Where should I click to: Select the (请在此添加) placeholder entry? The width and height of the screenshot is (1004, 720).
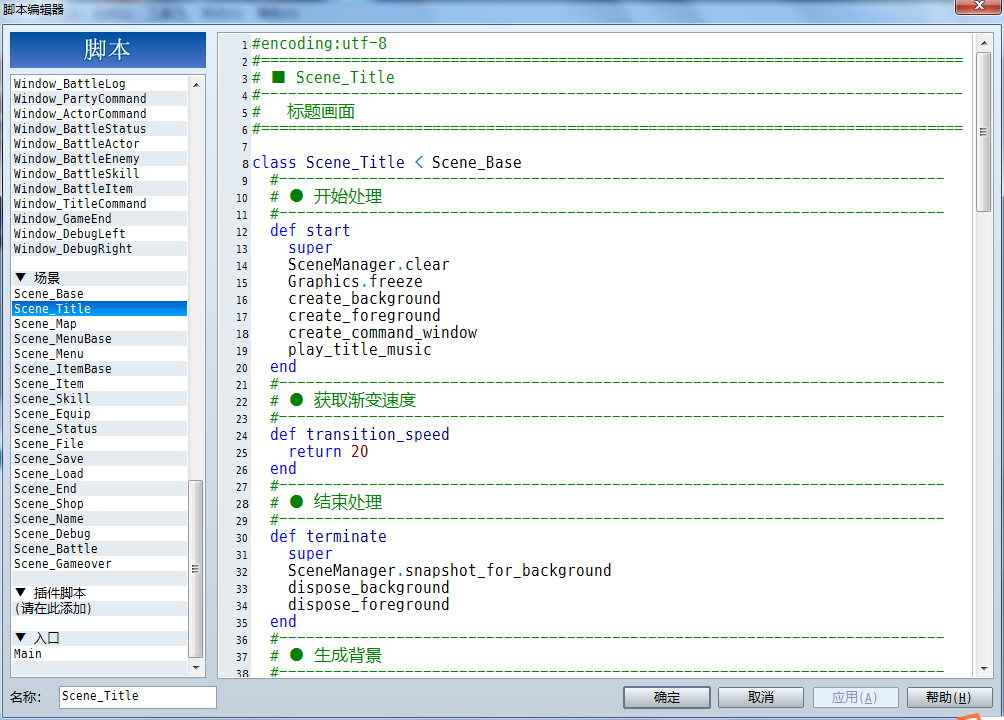coord(100,609)
